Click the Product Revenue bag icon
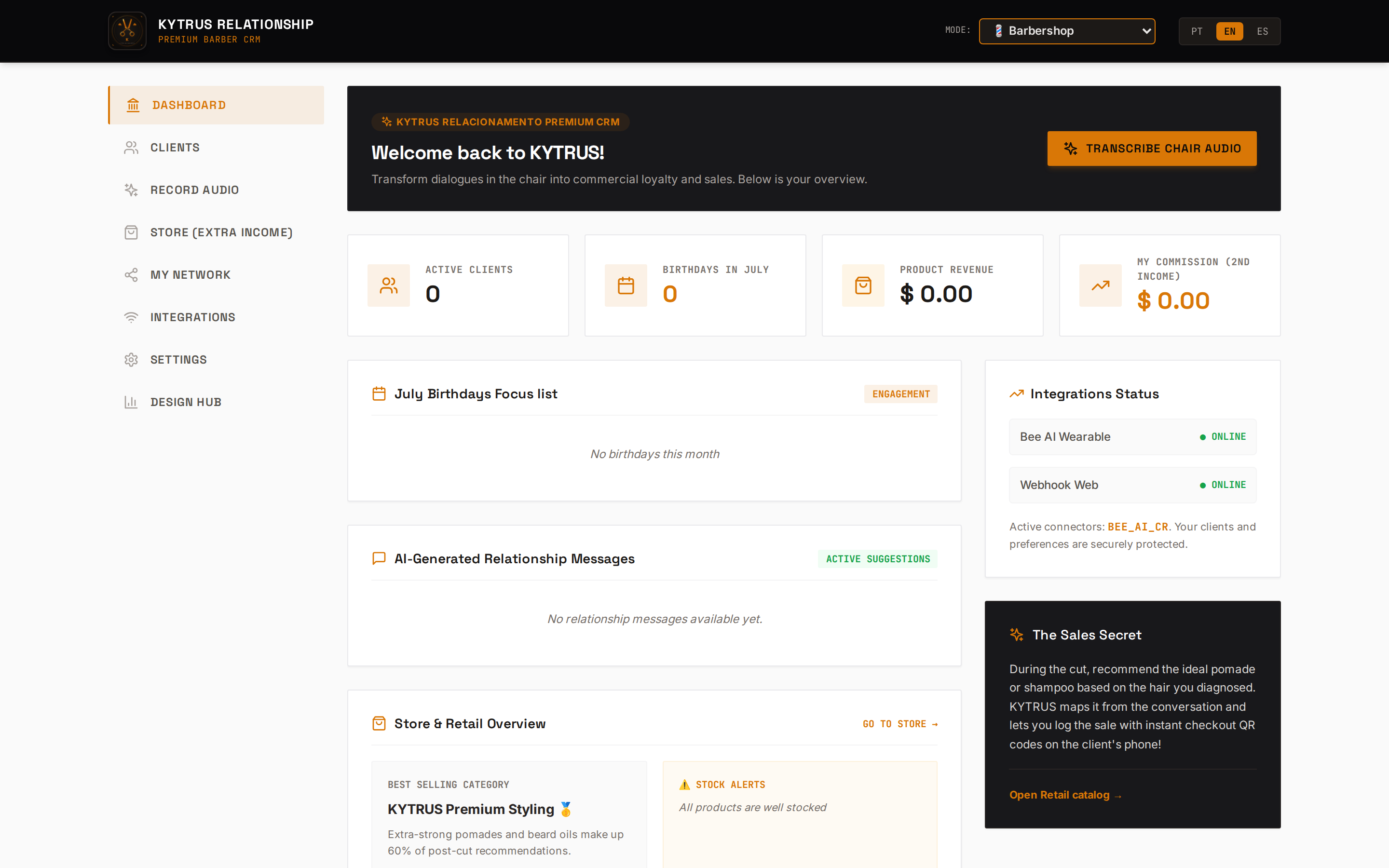1389x868 pixels. coord(863,285)
